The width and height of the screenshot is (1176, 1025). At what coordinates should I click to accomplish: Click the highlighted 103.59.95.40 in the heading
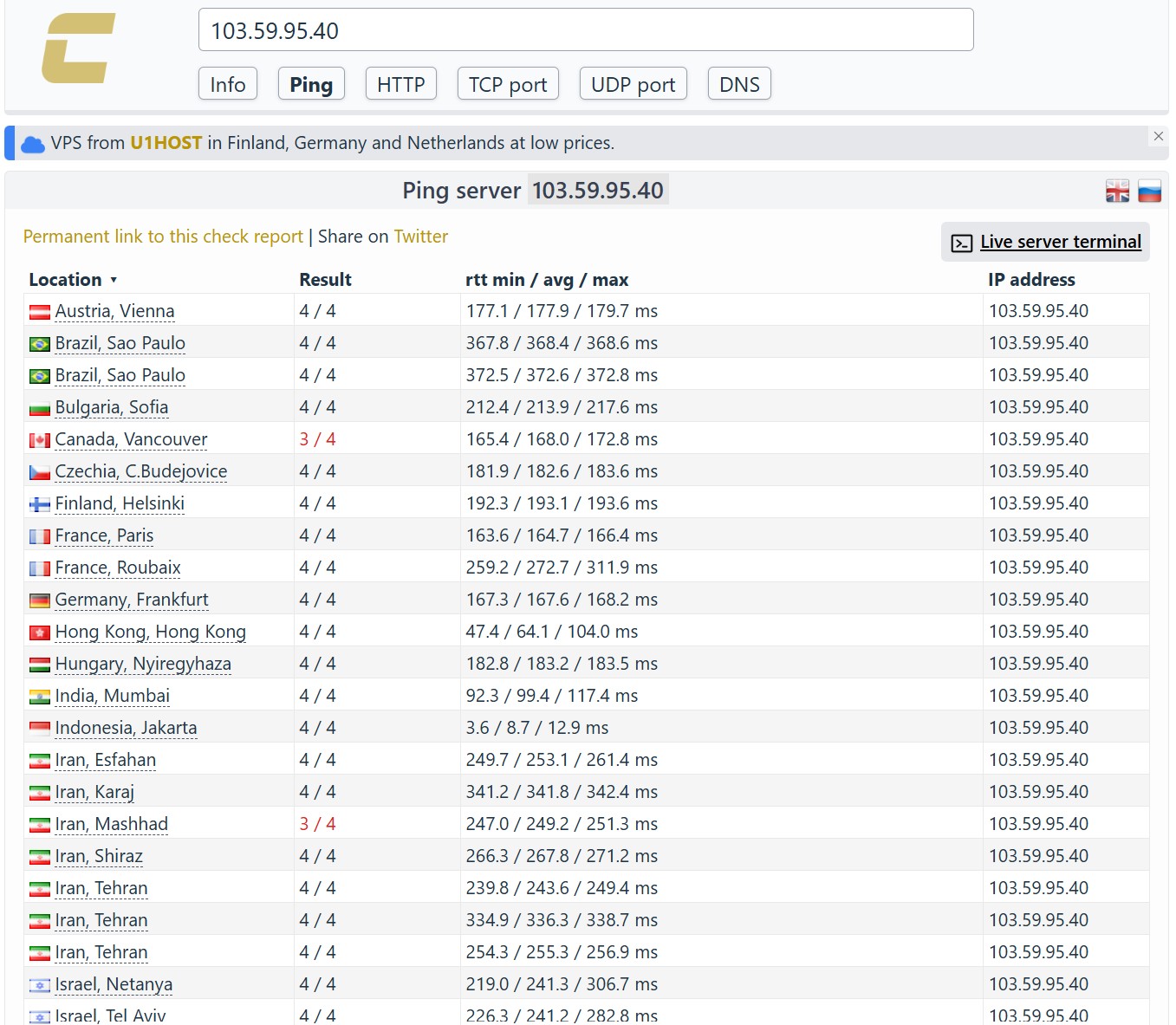(x=598, y=191)
